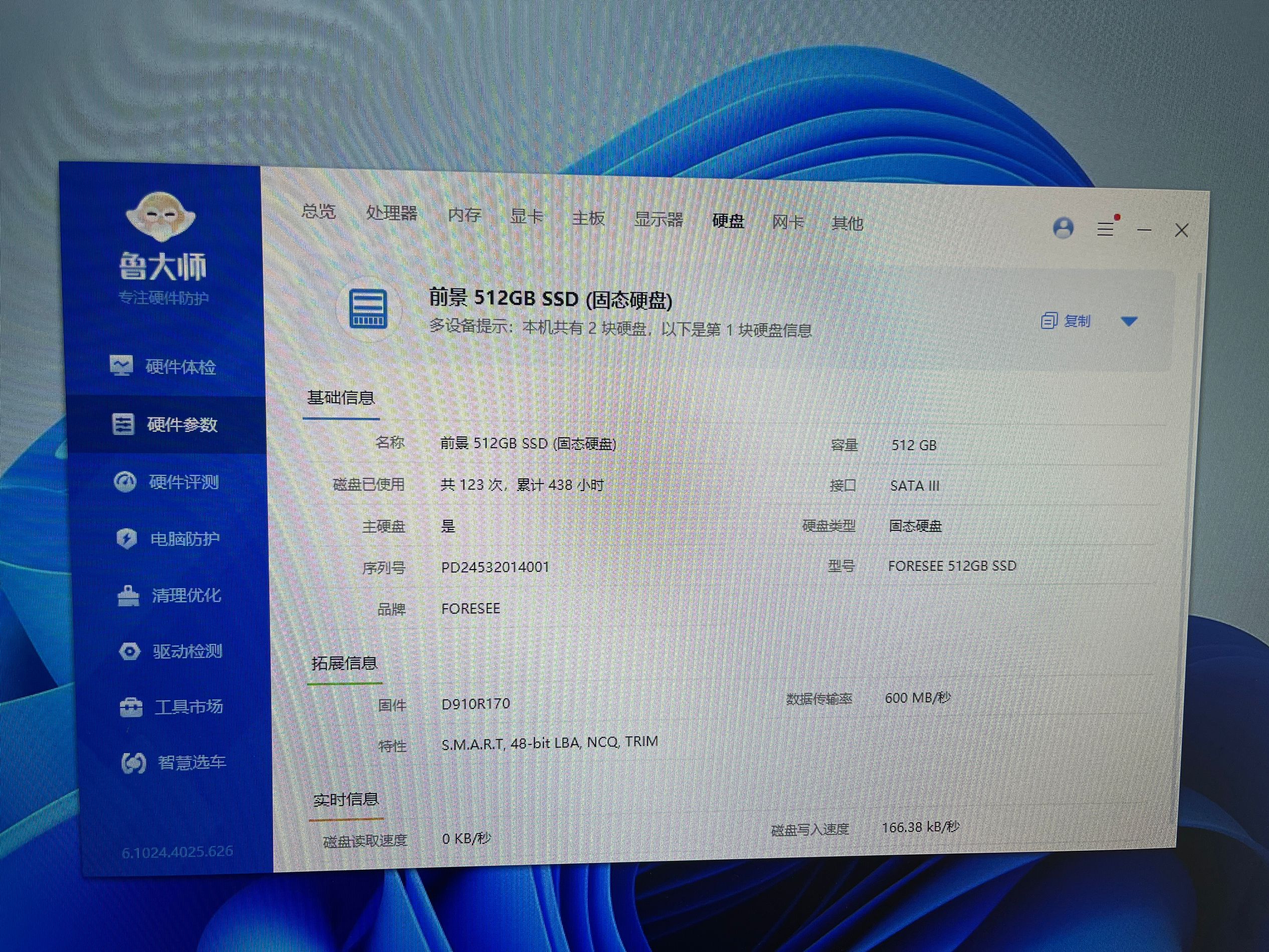Switch to the 显卡 tab

click(x=526, y=216)
